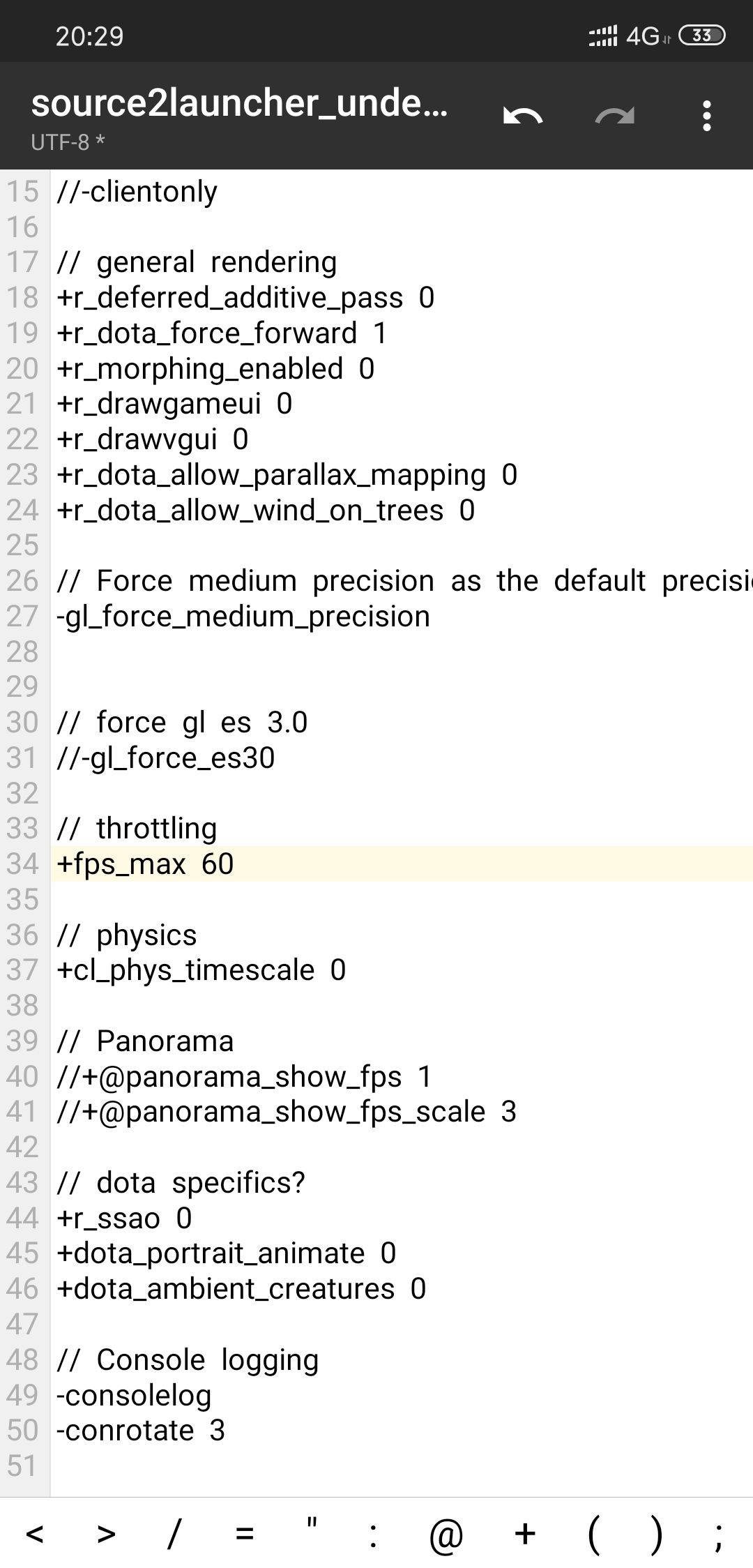
Task: Place cursor on the +fps_max 60 line
Action: tap(402, 864)
